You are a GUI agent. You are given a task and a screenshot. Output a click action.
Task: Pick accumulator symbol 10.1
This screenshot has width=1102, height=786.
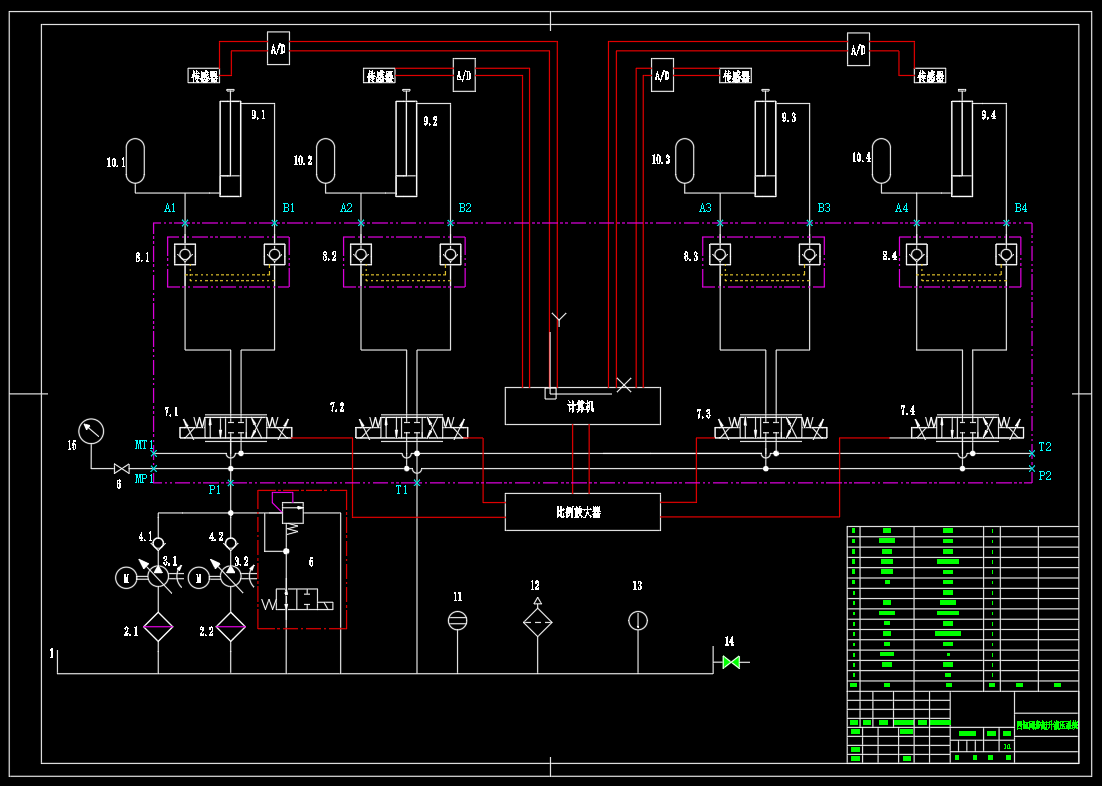pyautogui.click(x=135, y=161)
